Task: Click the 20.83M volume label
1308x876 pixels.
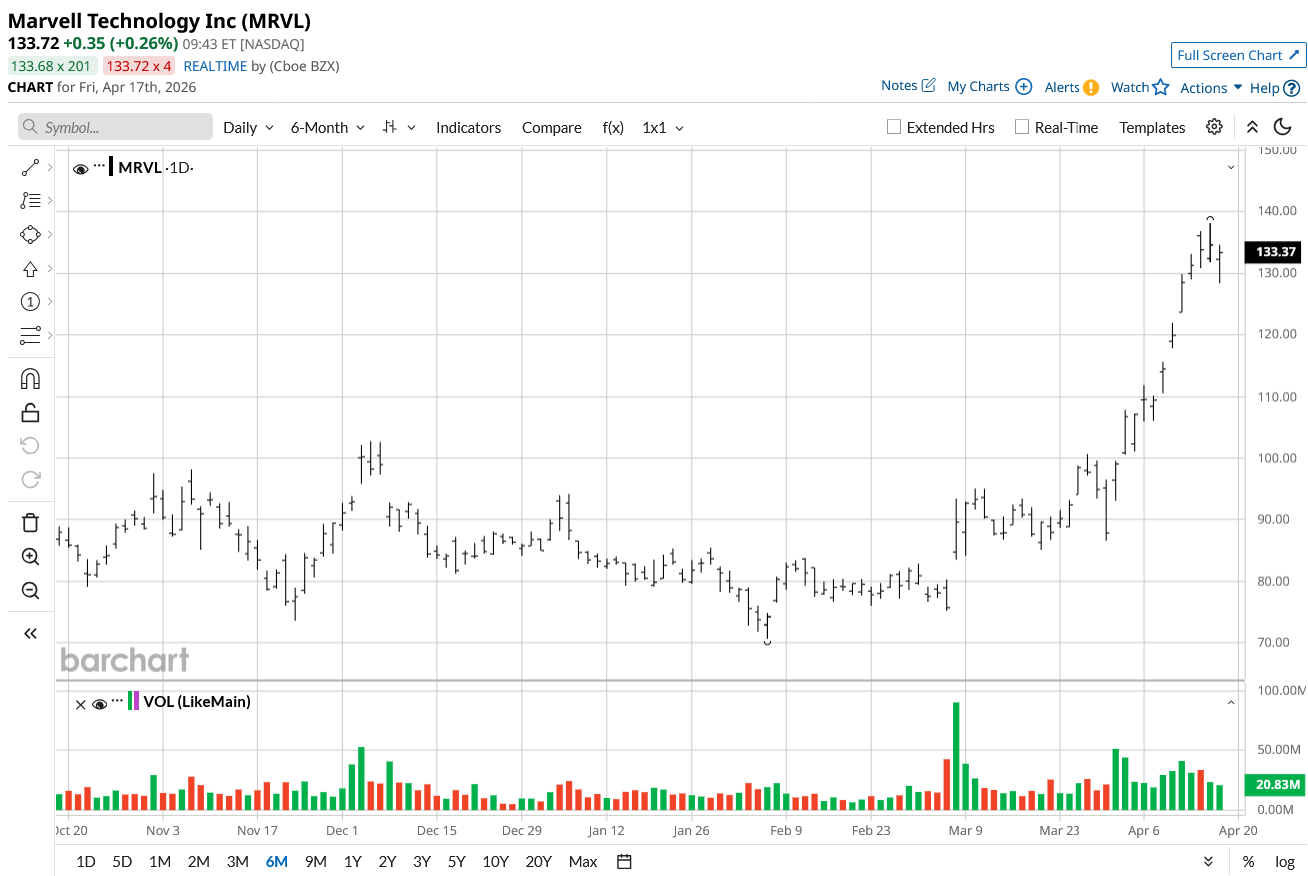Action: [x=1273, y=786]
